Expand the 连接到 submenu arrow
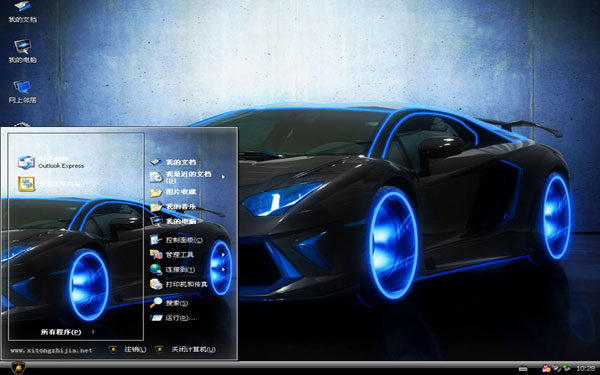 pos(223,269)
